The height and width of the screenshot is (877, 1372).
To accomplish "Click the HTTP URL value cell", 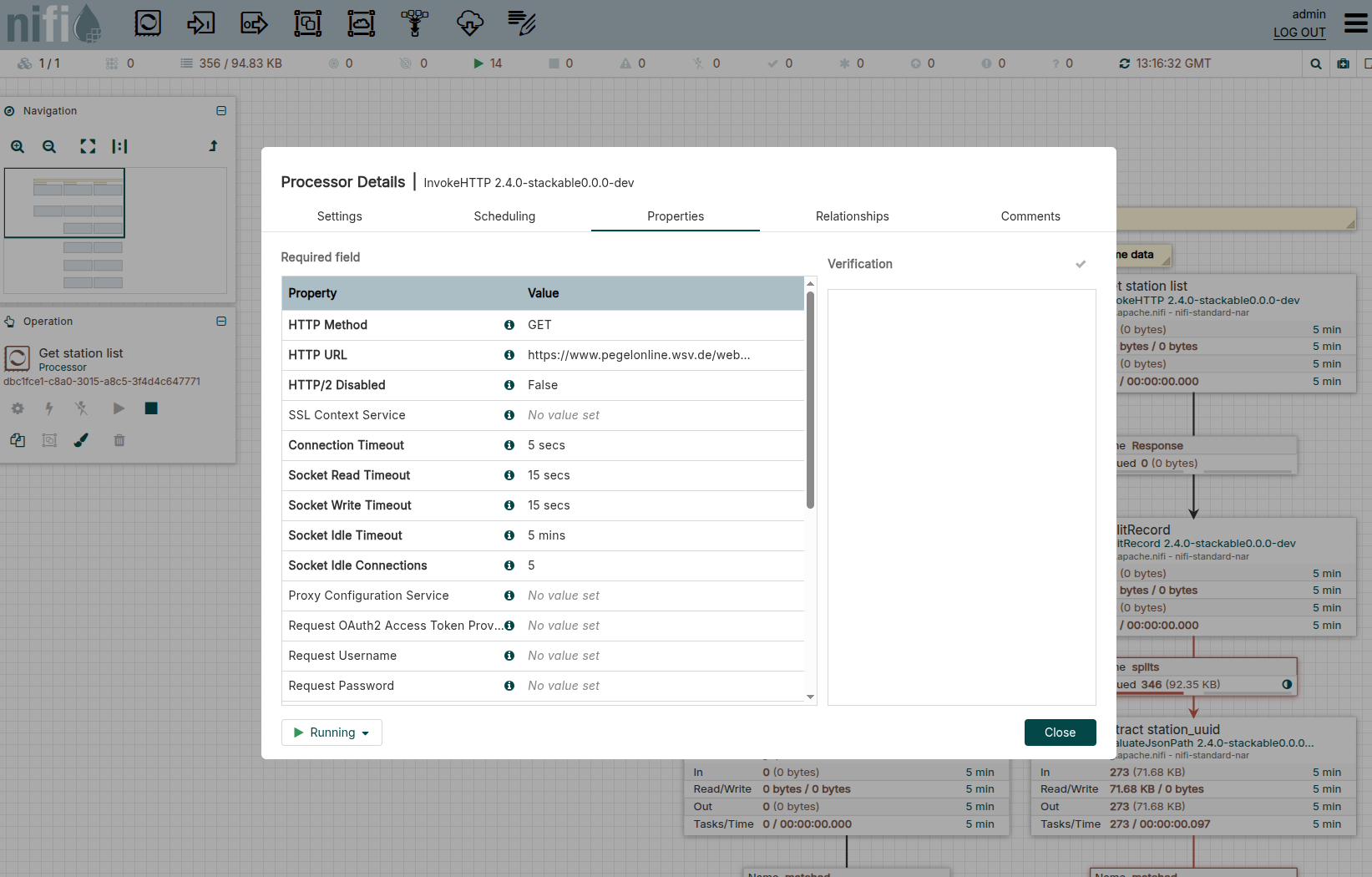I will (x=639, y=355).
